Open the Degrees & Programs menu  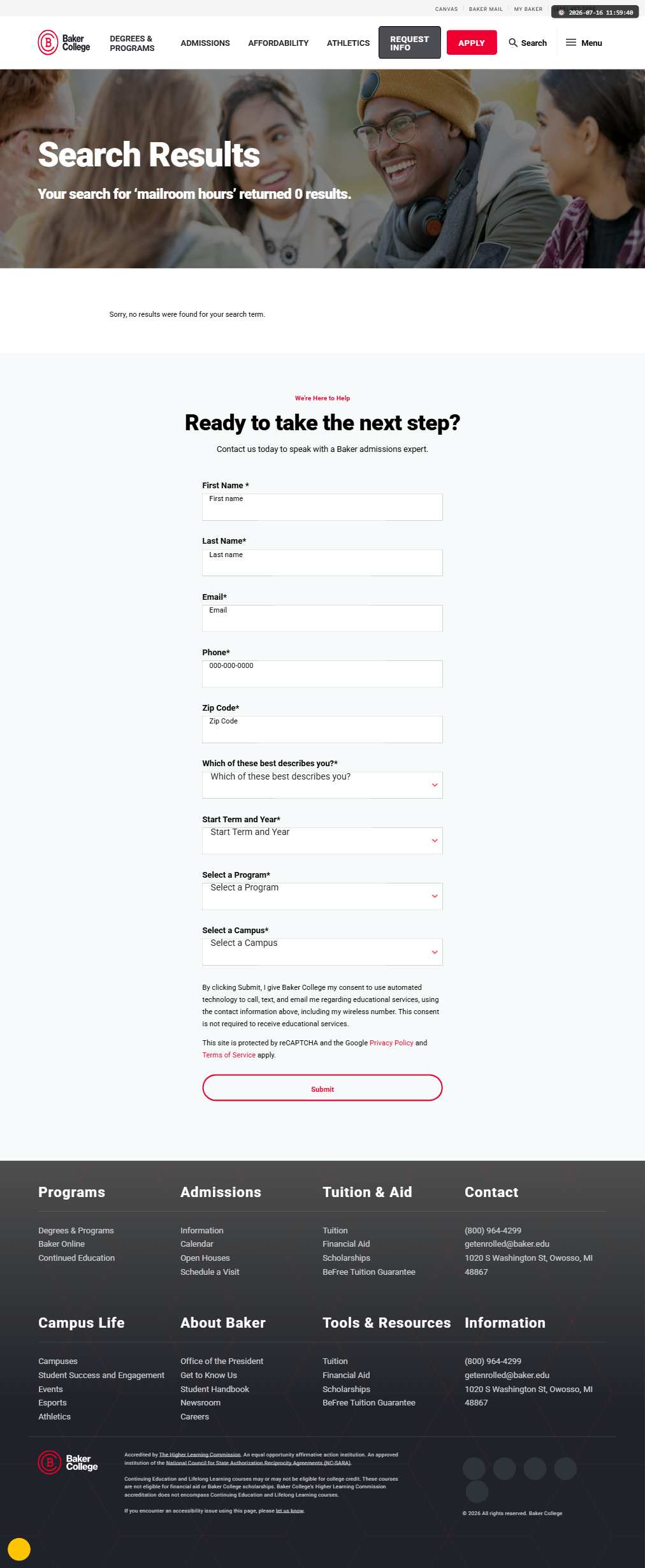point(132,43)
